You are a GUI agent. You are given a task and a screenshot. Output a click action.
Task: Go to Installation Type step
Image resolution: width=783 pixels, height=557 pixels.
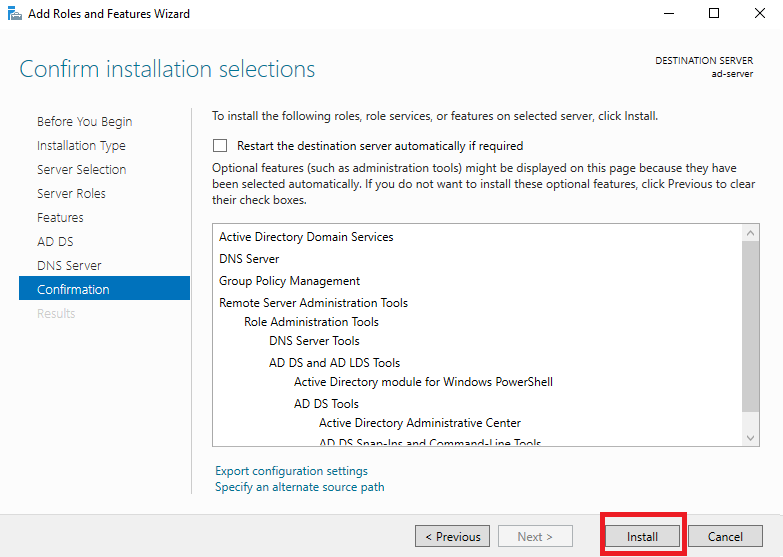tap(81, 145)
